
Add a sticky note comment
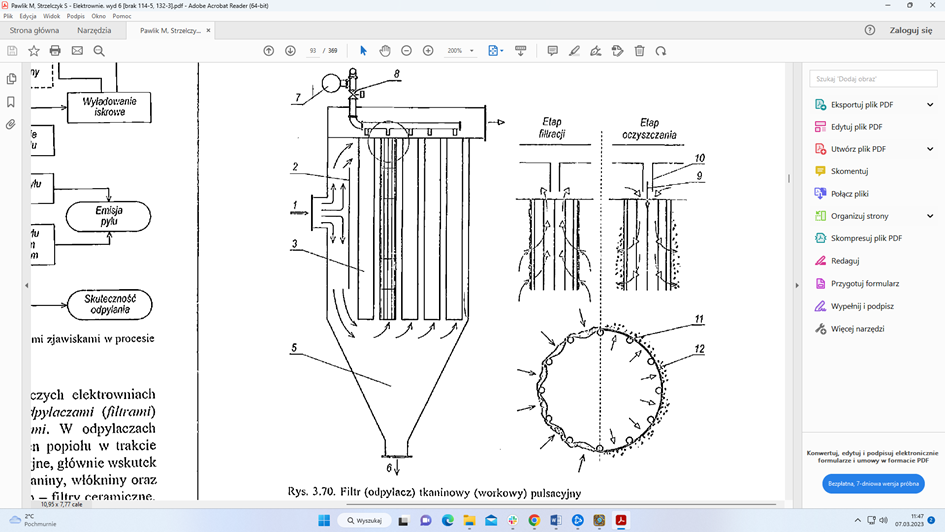click(552, 51)
